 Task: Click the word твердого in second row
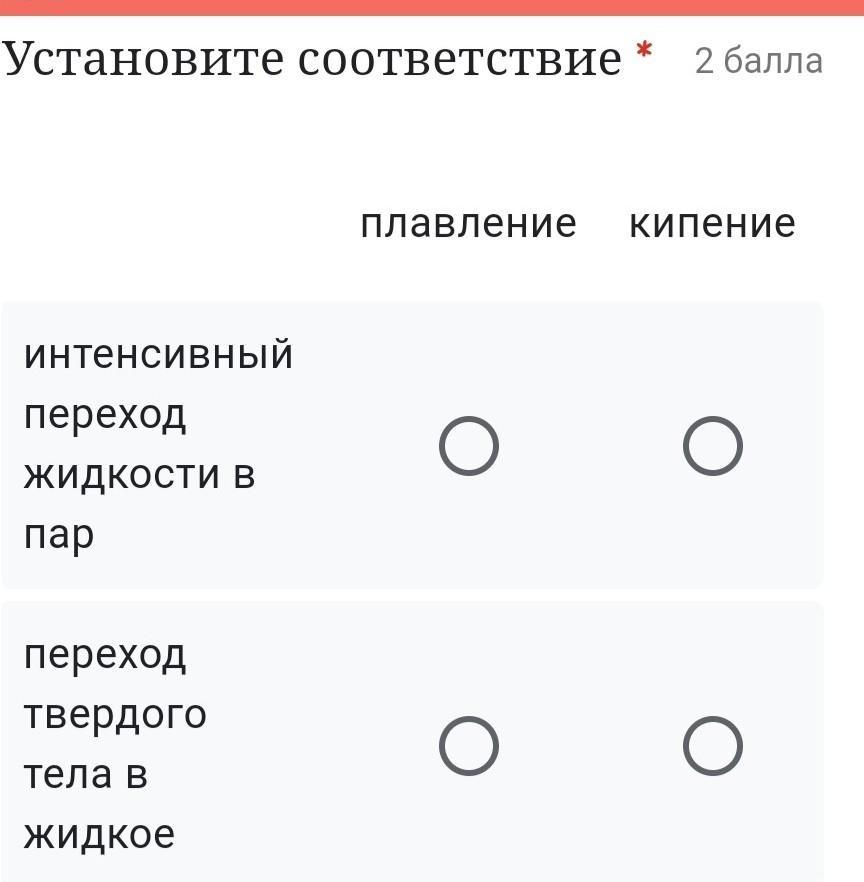pyautogui.click(x=115, y=715)
